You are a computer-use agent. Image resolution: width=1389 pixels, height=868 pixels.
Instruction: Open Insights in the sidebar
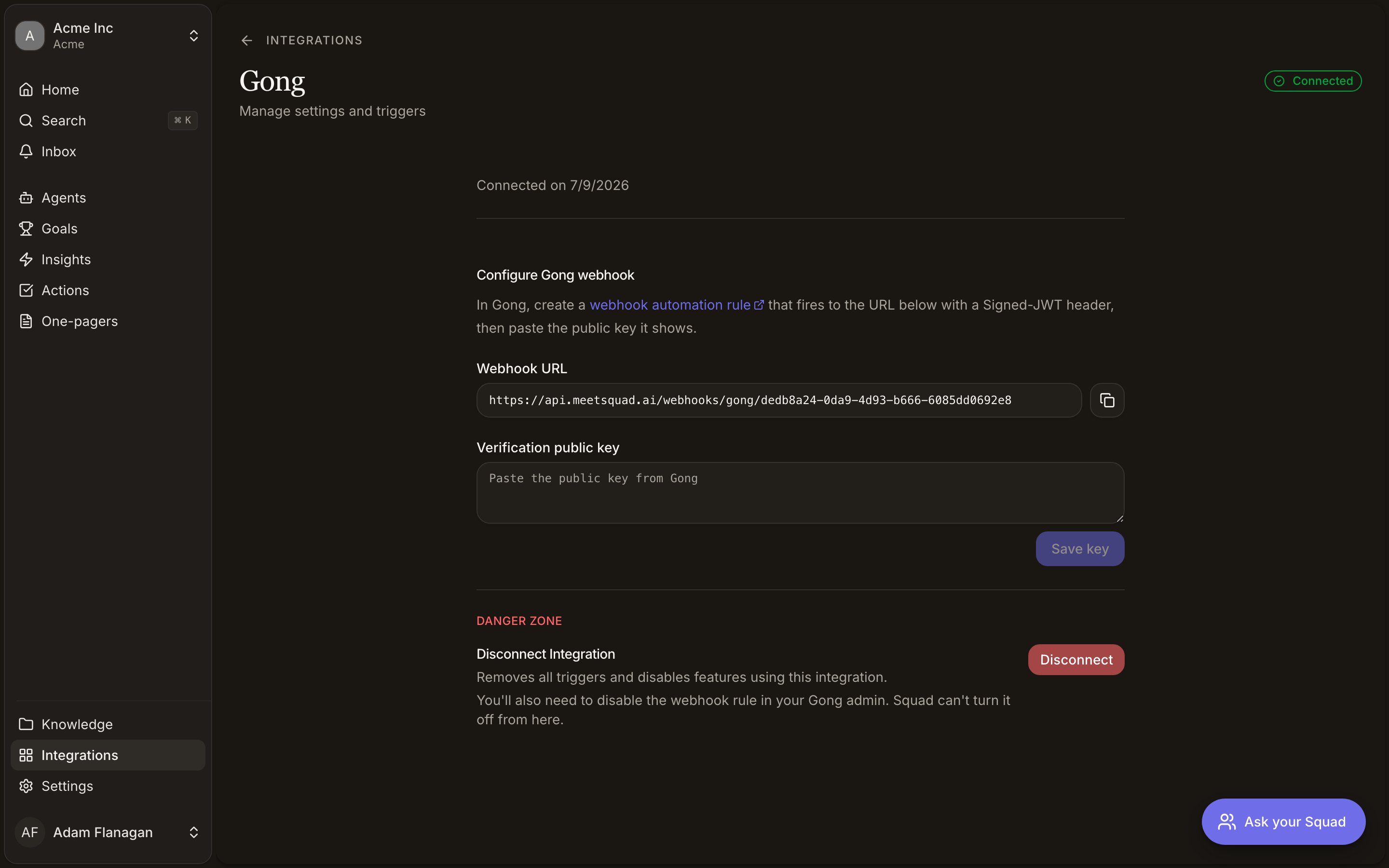point(108,259)
